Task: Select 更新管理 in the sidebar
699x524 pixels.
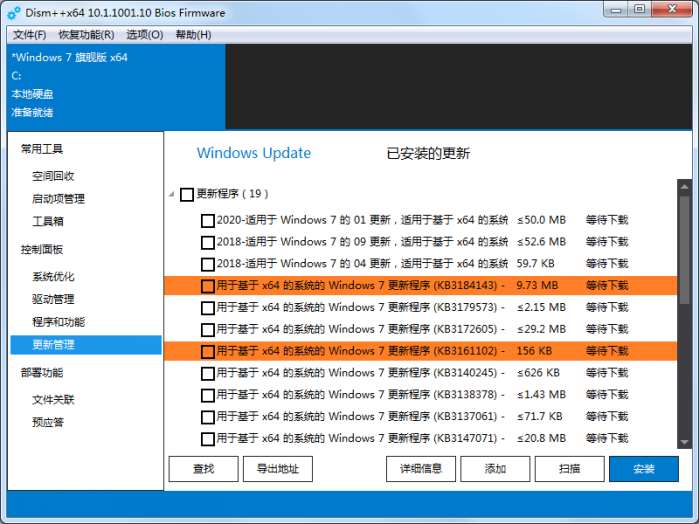Action: pos(86,345)
